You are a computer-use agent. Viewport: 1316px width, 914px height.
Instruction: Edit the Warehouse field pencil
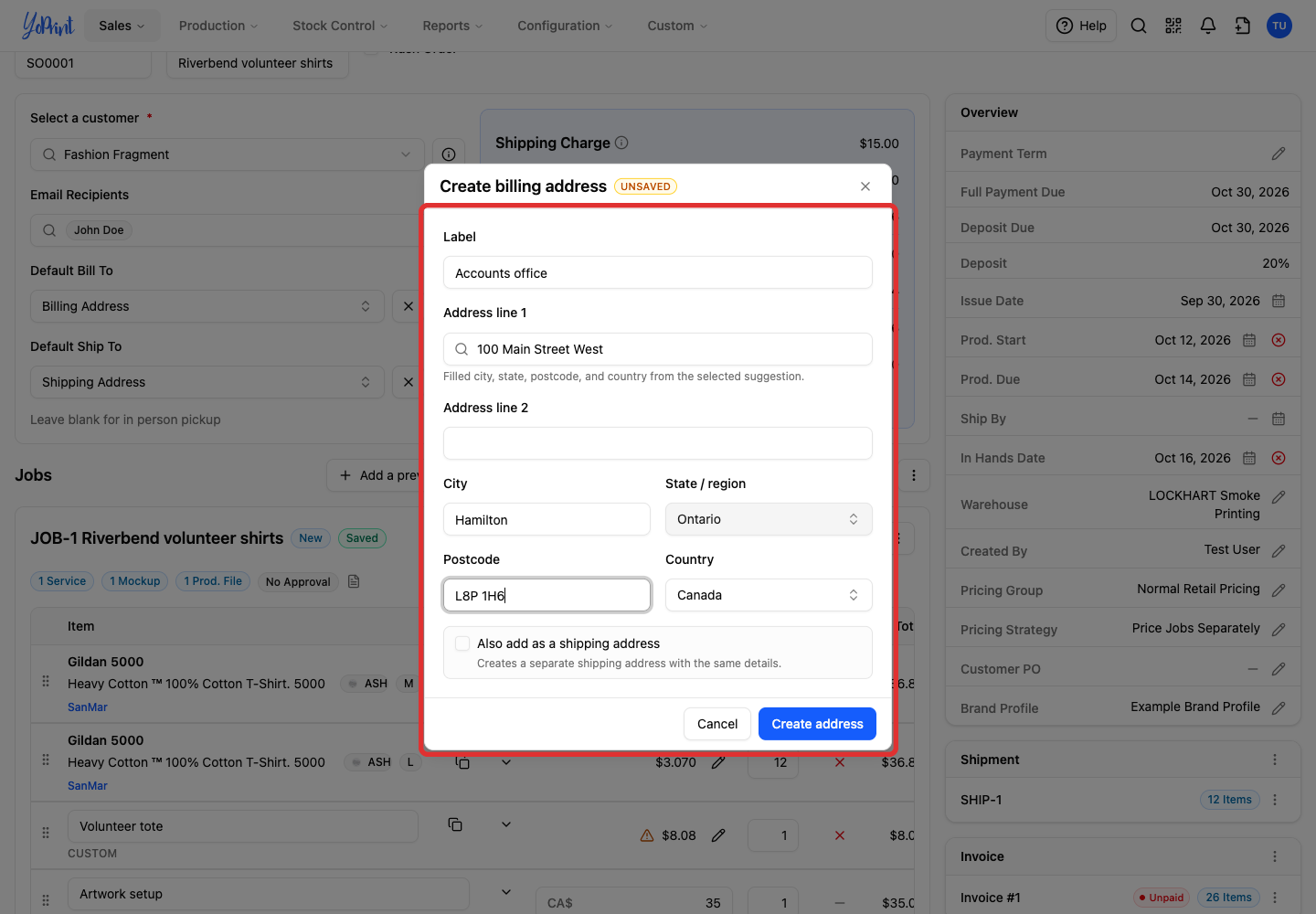(1279, 497)
